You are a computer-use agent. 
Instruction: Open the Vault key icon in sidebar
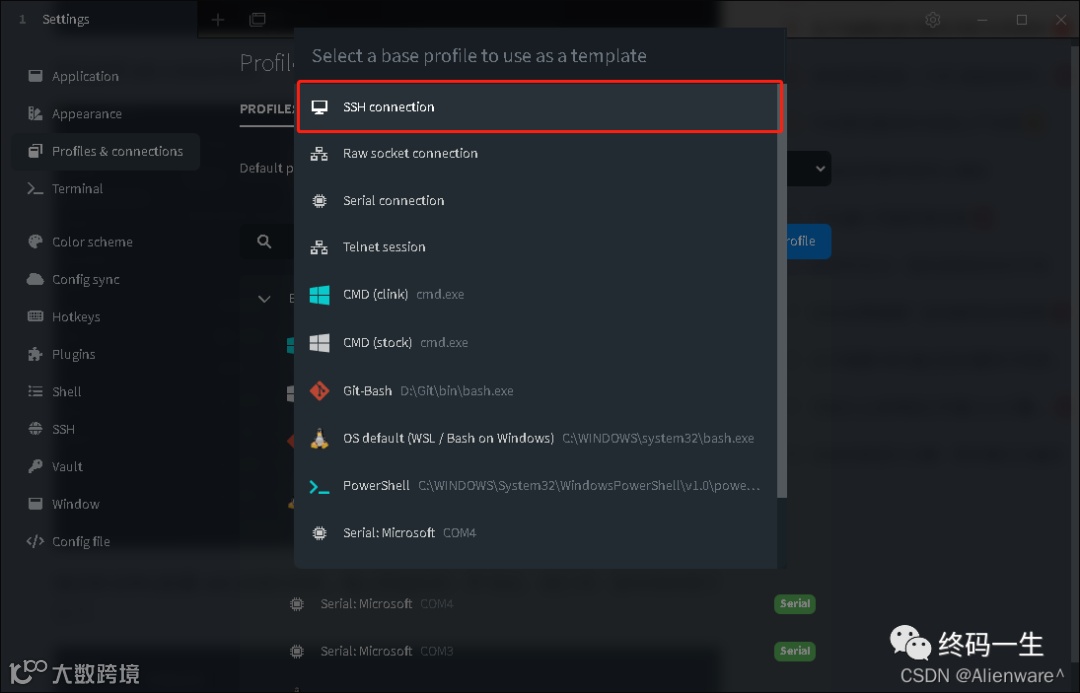pyautogui.click(x=35, y=467)
